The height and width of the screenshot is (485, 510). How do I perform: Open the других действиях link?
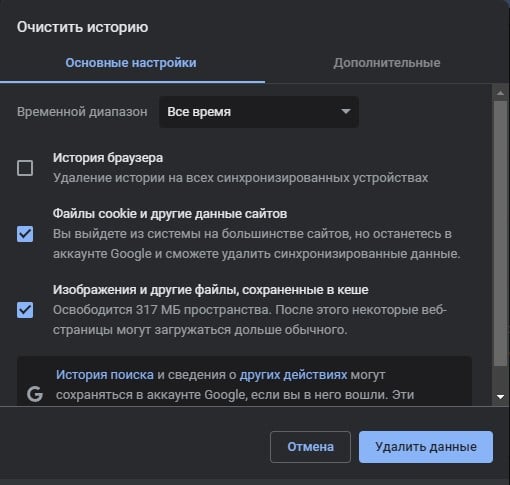tap(293, 375)
